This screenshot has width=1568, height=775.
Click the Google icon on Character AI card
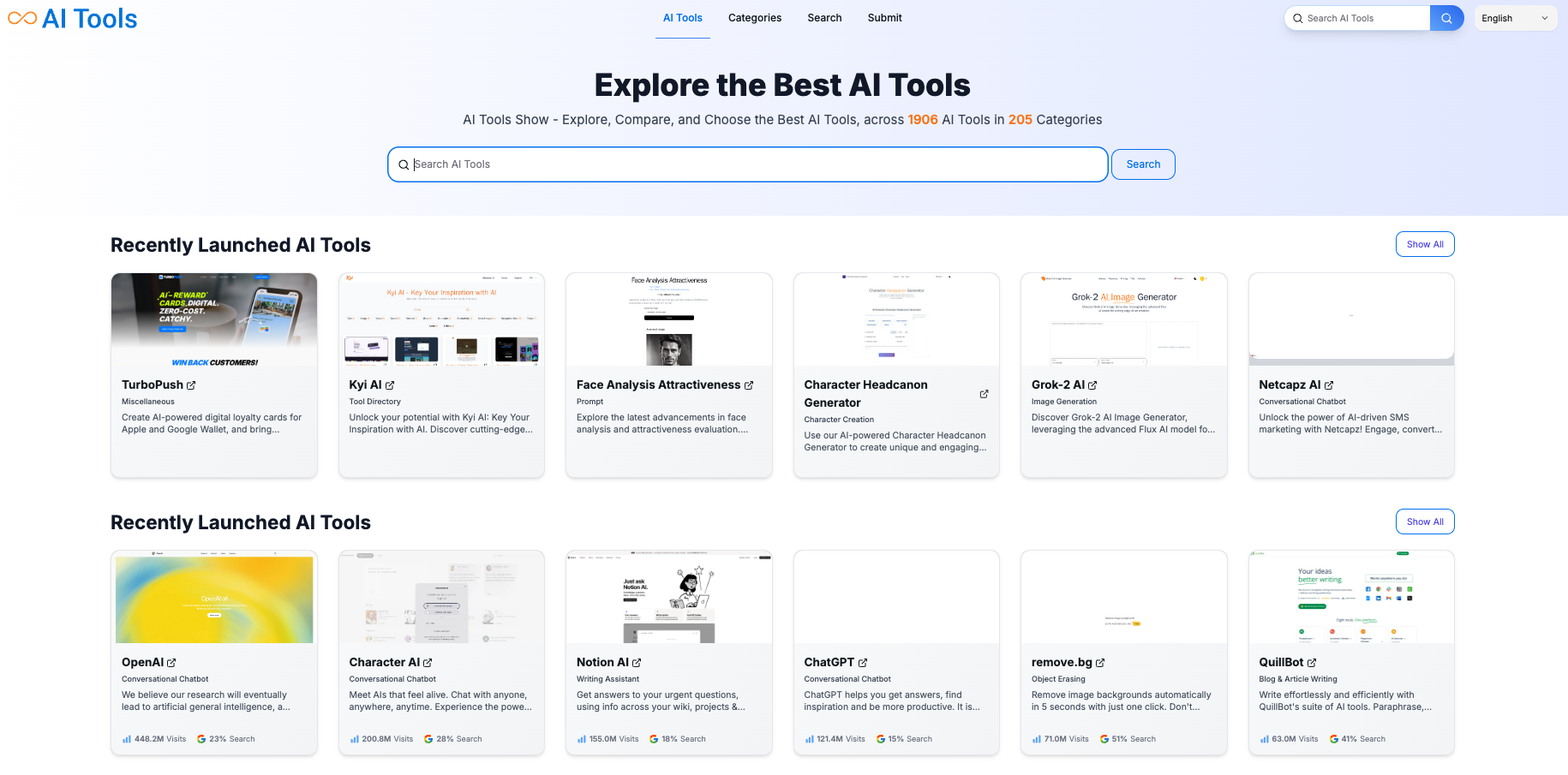click(428, 739)
